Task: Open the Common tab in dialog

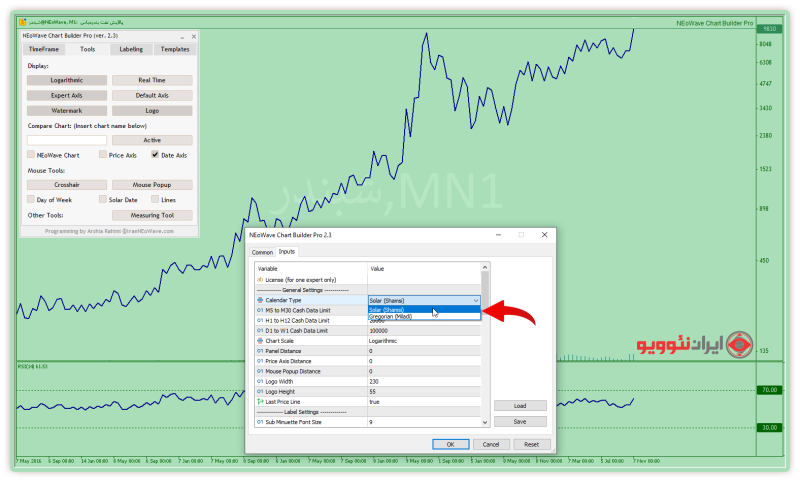Action: click(x=262, y=253)
